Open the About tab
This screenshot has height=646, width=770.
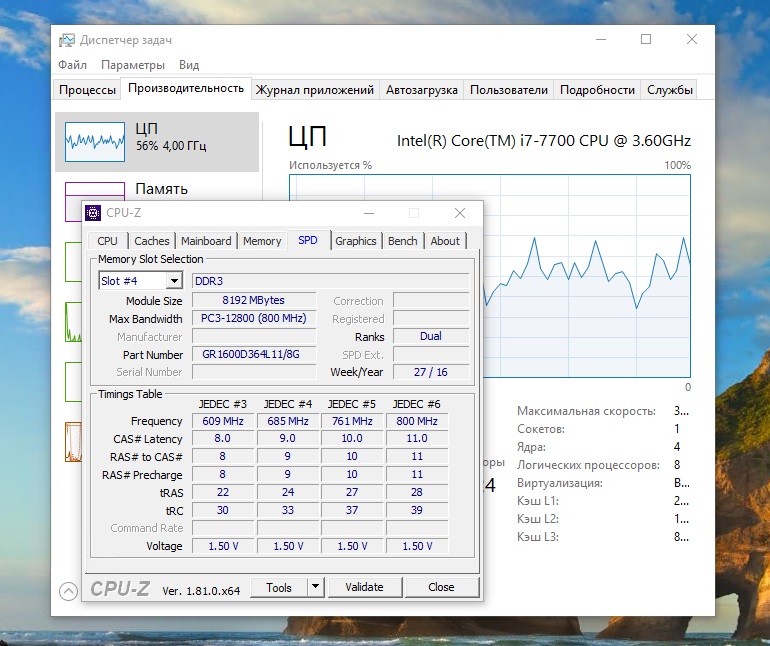point(445,241)
